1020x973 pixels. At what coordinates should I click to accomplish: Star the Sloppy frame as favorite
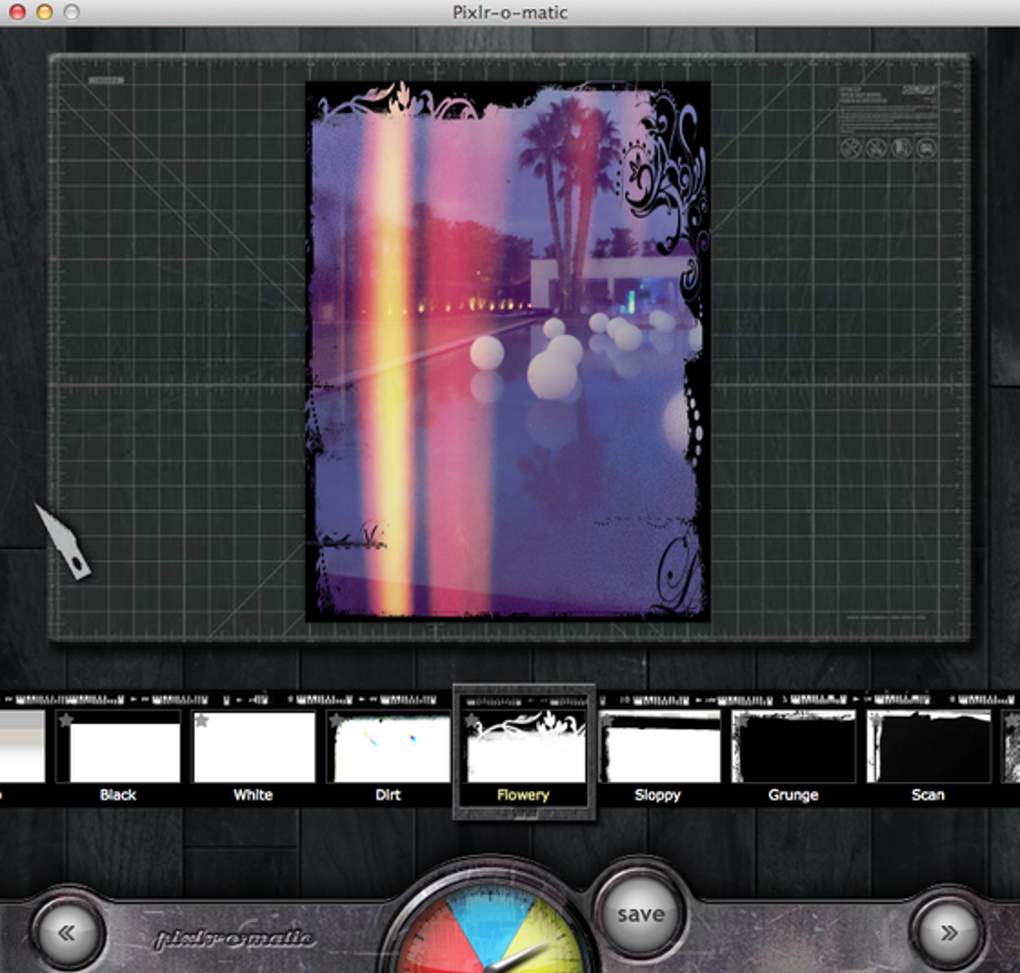click(606, 720)
